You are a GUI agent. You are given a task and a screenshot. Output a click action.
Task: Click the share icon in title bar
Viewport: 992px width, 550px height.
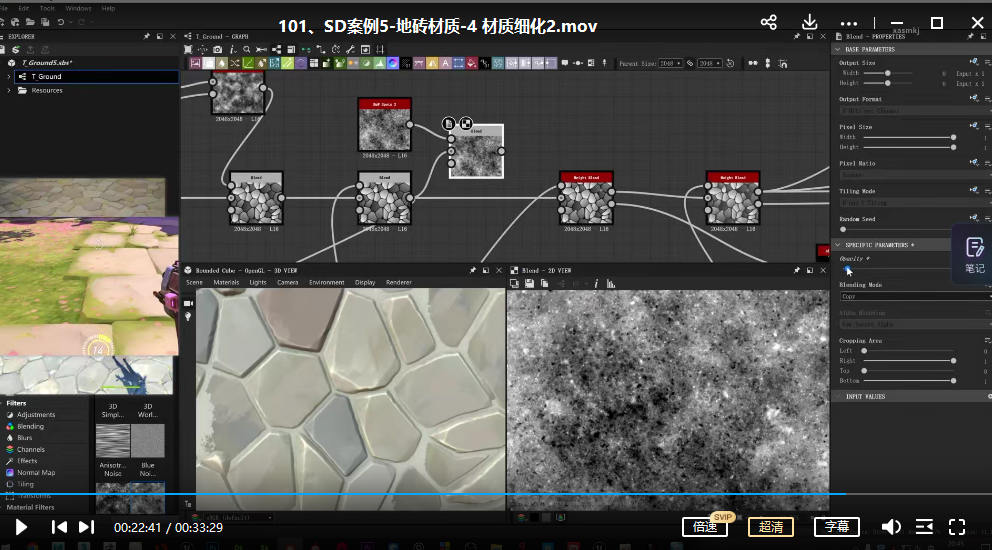click(768, 23)
